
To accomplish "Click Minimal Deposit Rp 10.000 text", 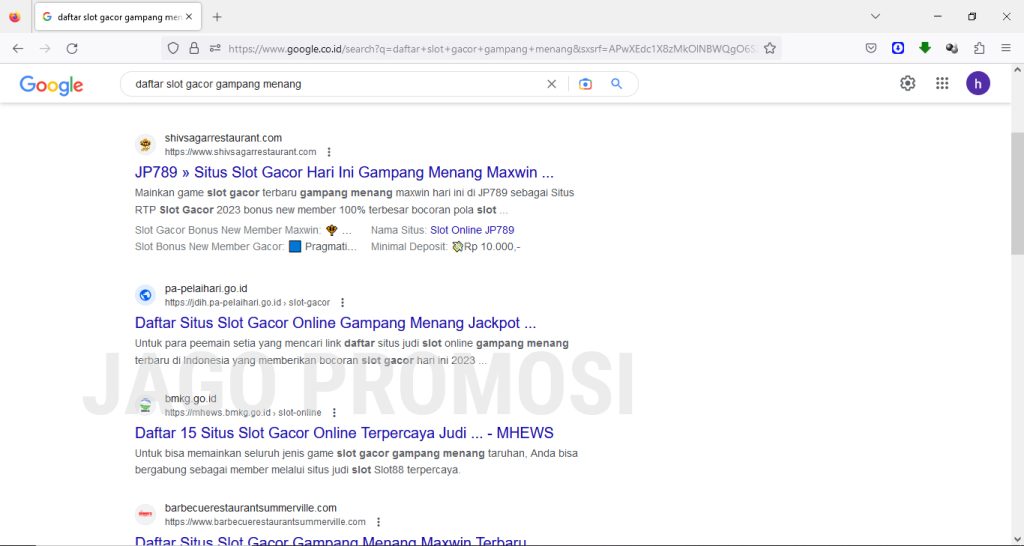I will click(445, 247).
